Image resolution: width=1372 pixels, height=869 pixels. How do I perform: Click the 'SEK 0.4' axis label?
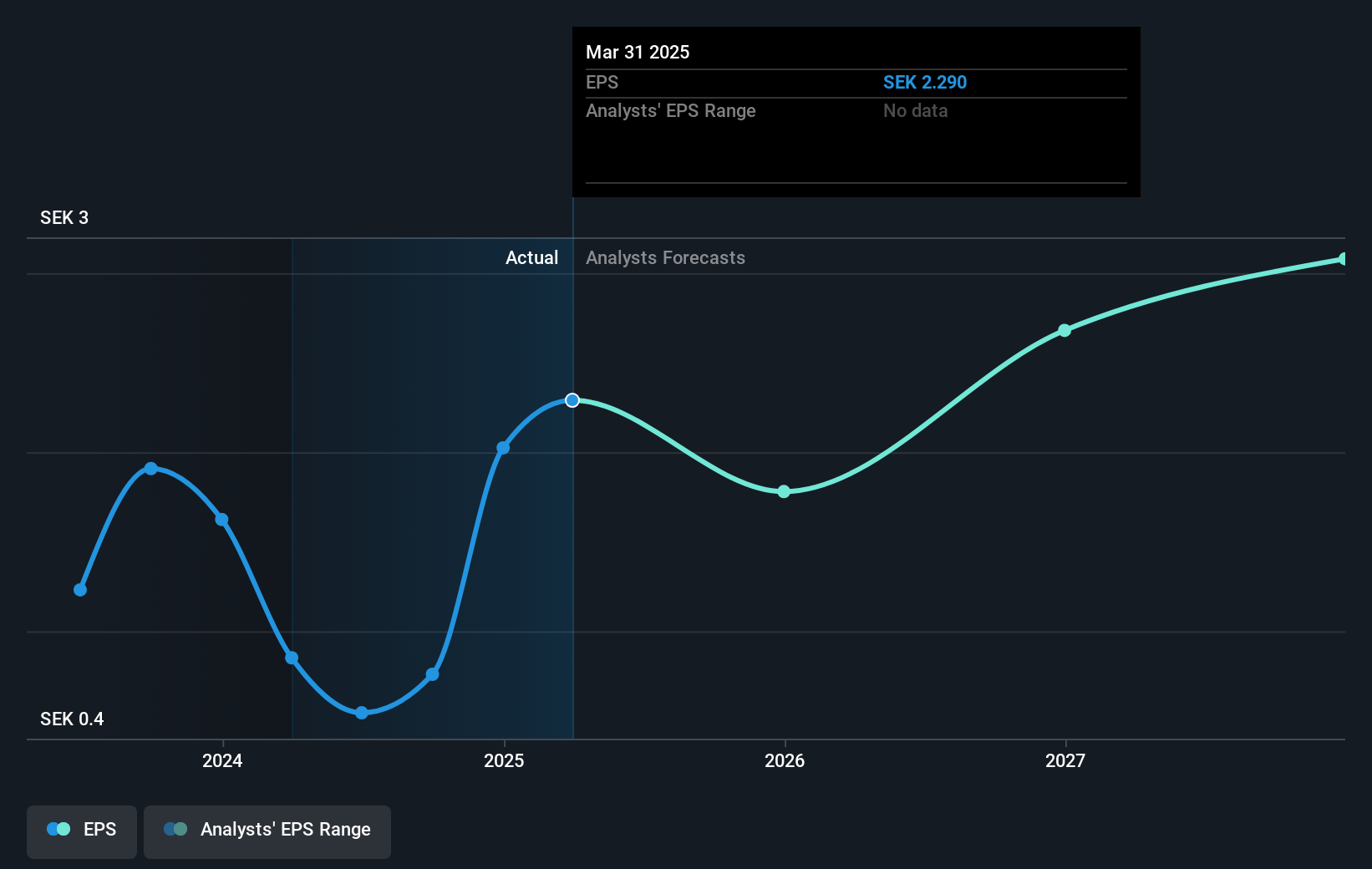(72, 719)
